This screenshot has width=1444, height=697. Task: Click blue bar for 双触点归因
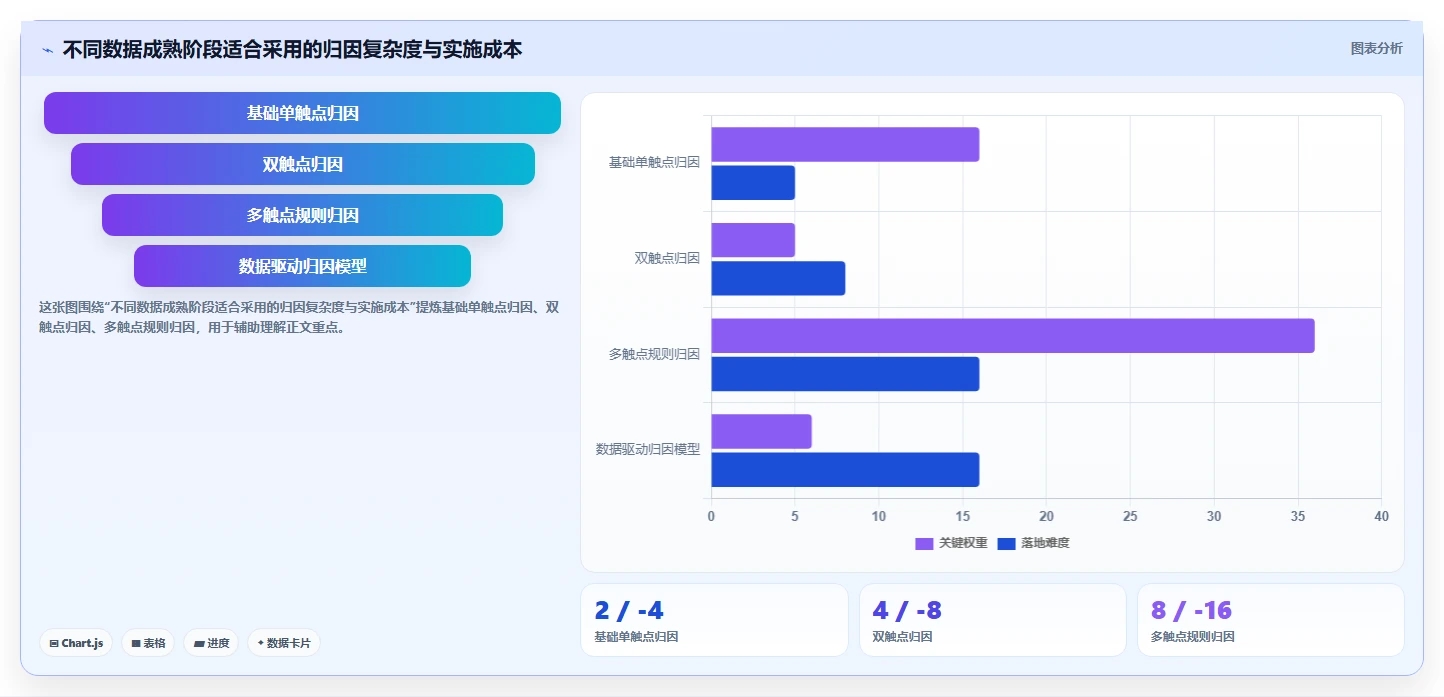pos(778,278)
